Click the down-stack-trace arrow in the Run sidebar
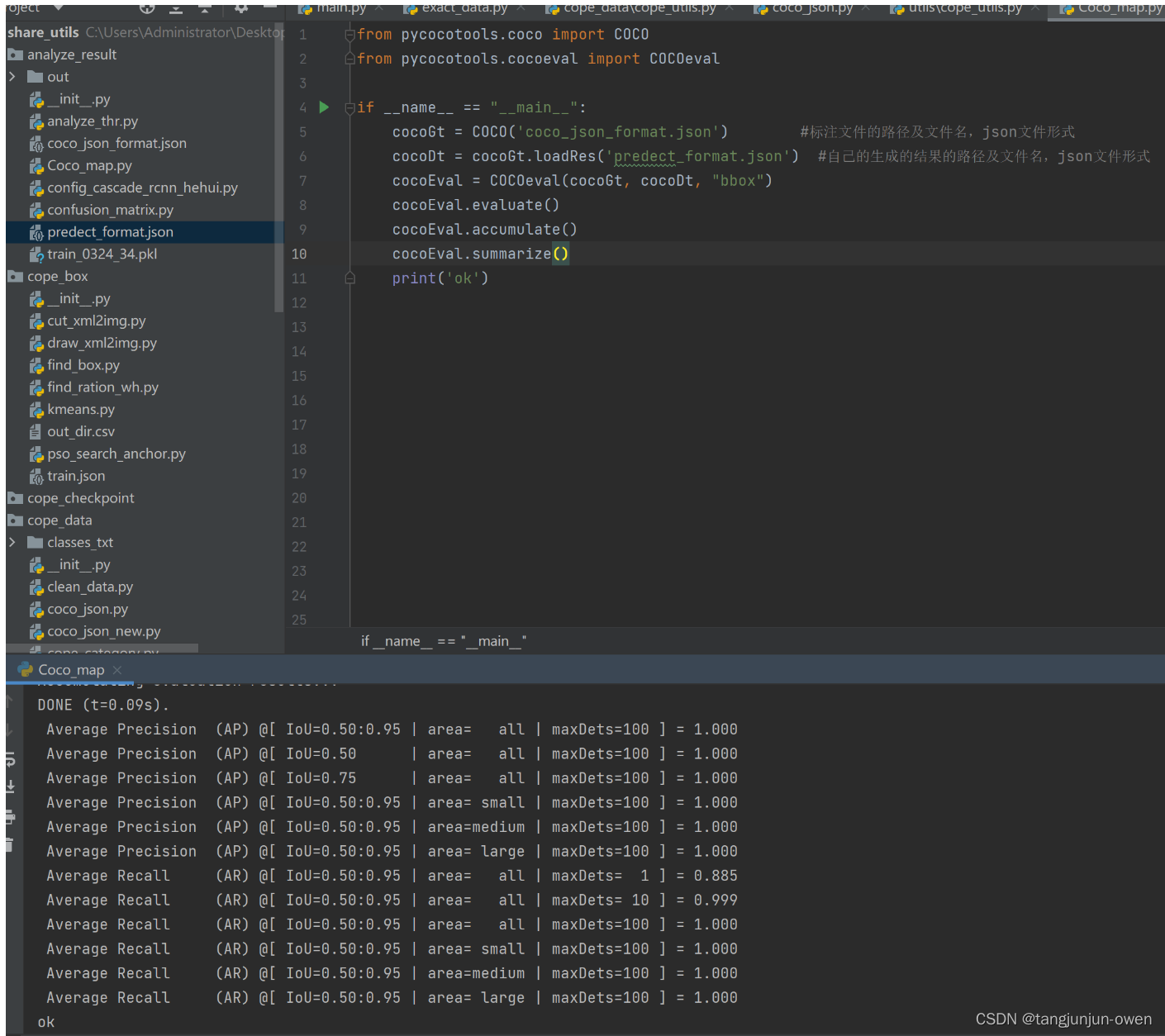 (x=10, y=729)
